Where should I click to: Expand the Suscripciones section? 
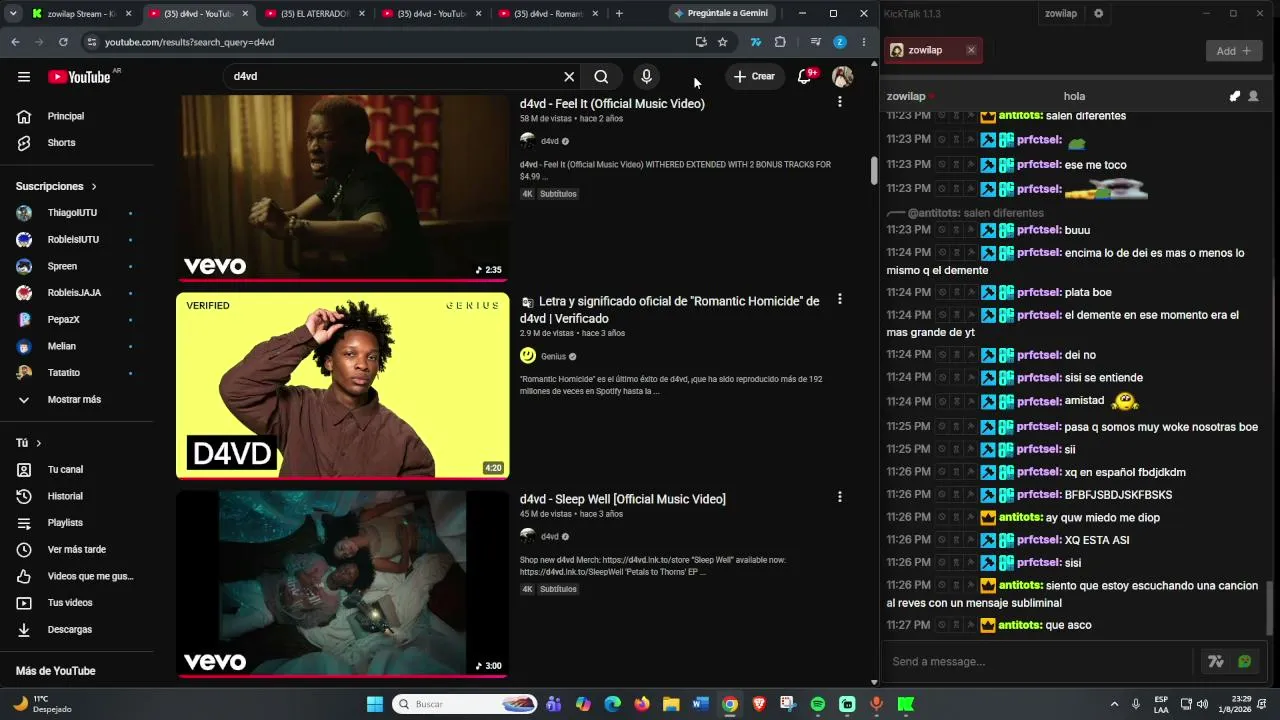56,186
